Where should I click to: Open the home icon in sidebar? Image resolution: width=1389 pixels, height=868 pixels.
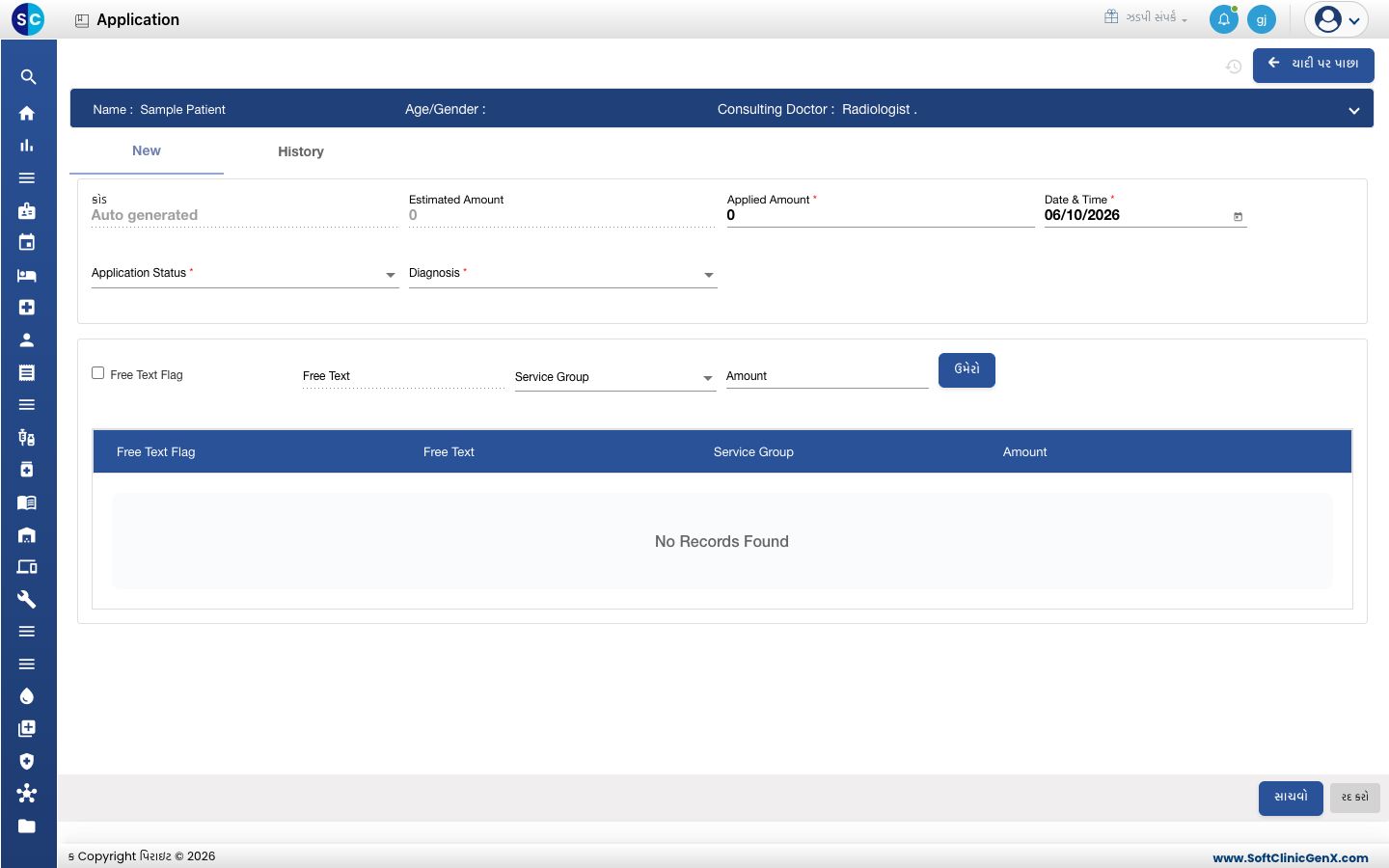point(27,113)
